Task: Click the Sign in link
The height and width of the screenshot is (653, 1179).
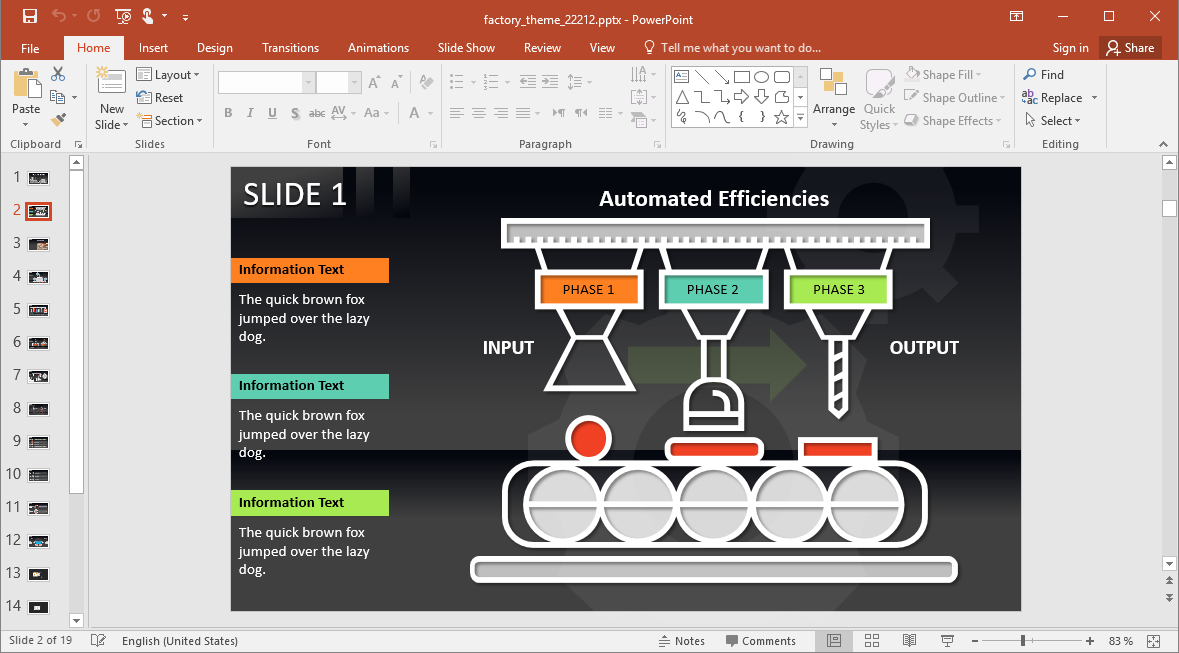Action: click(1069, 47)
